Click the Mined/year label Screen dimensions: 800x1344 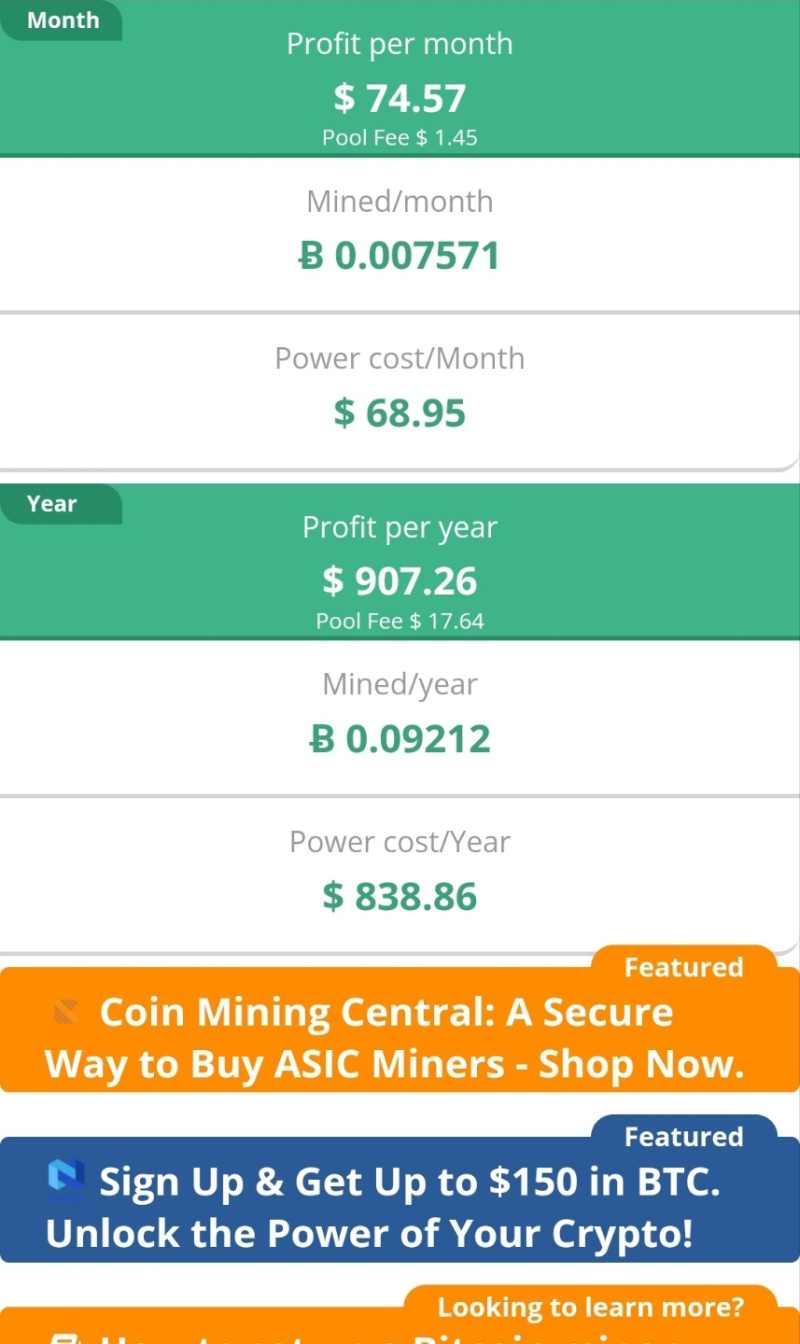[x=400, y=685]
